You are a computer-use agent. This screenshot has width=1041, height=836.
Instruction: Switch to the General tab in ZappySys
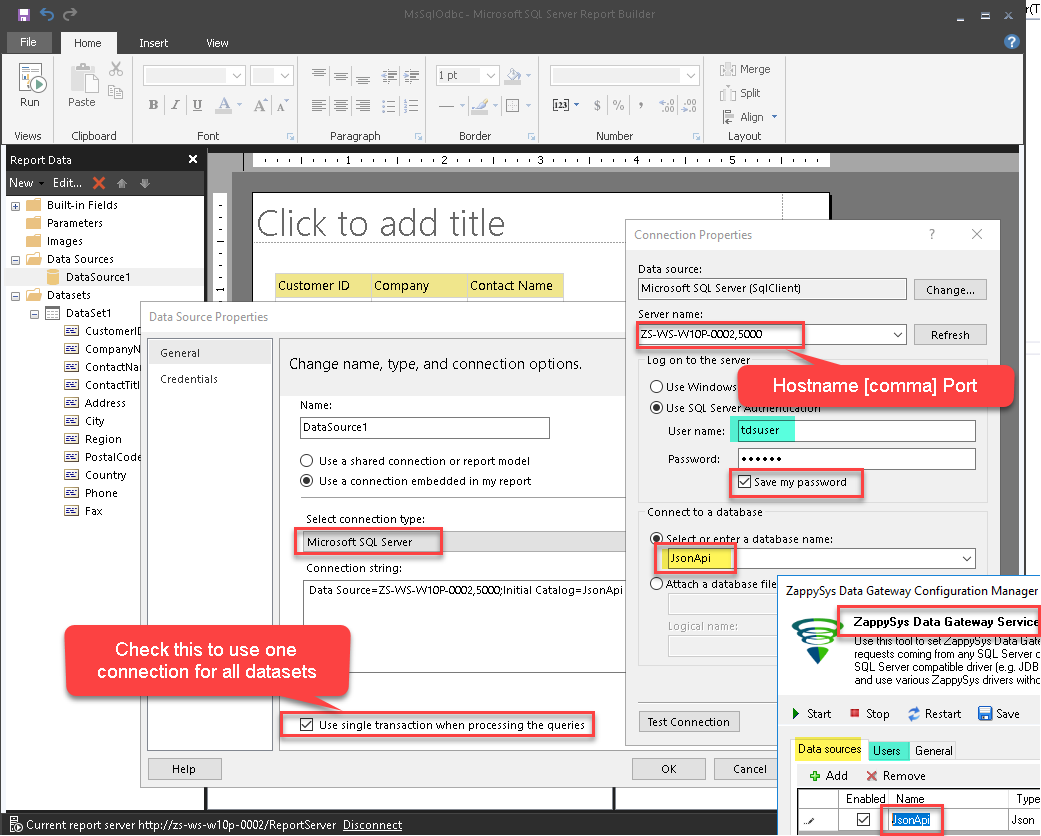(933, 750)
